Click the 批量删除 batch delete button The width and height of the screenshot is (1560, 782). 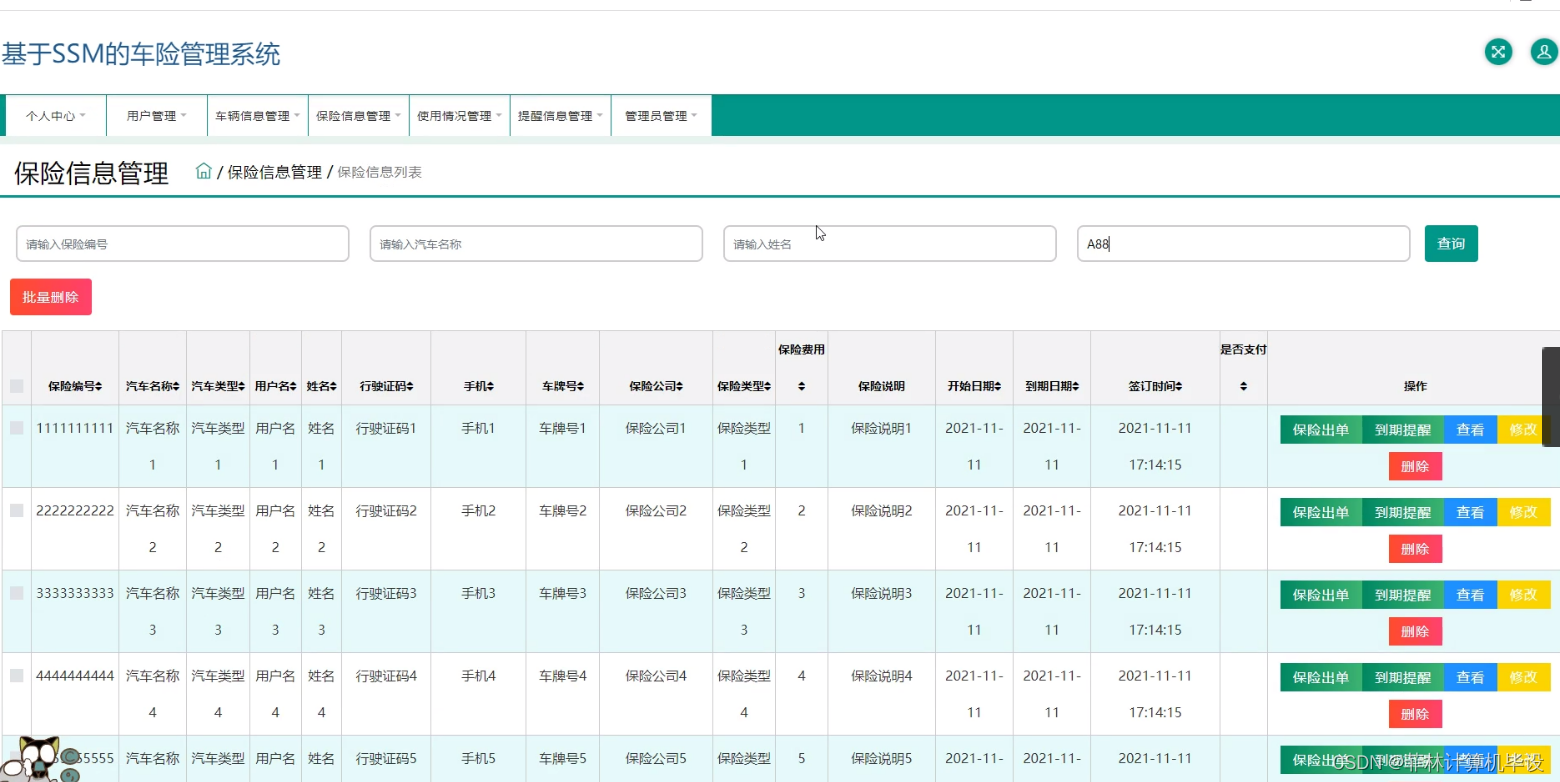[50, 297]
